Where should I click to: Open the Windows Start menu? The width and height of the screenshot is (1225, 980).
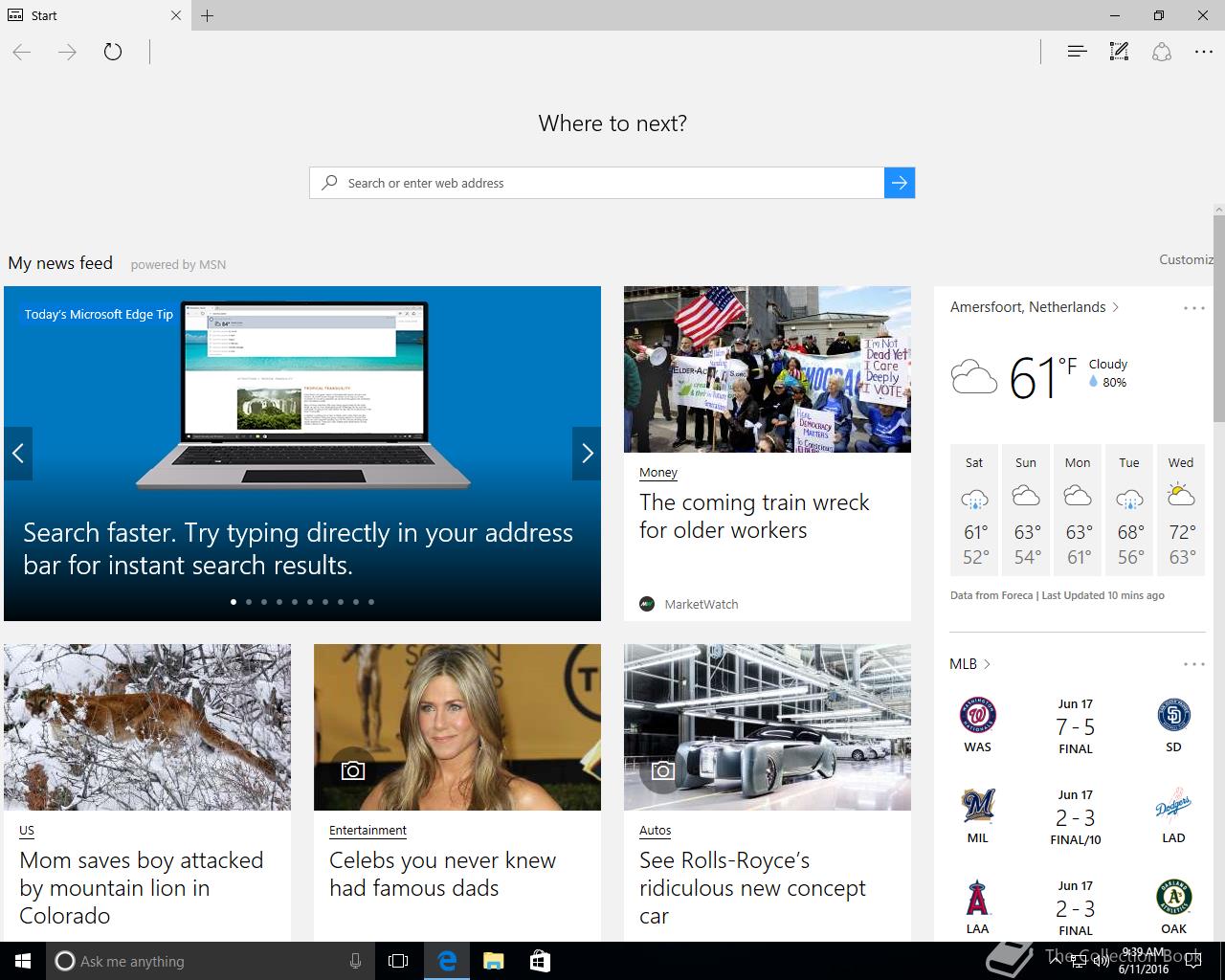(x=22, y=961)
